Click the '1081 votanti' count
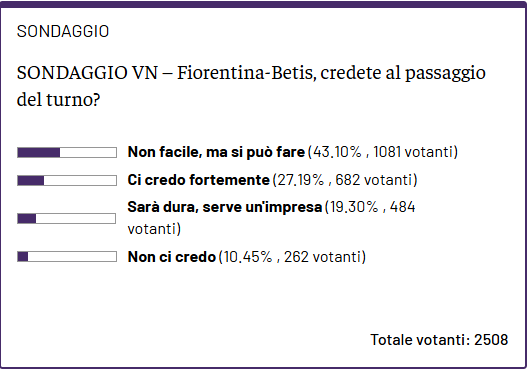This screenshot has width=527, height=370. [414, 152]
